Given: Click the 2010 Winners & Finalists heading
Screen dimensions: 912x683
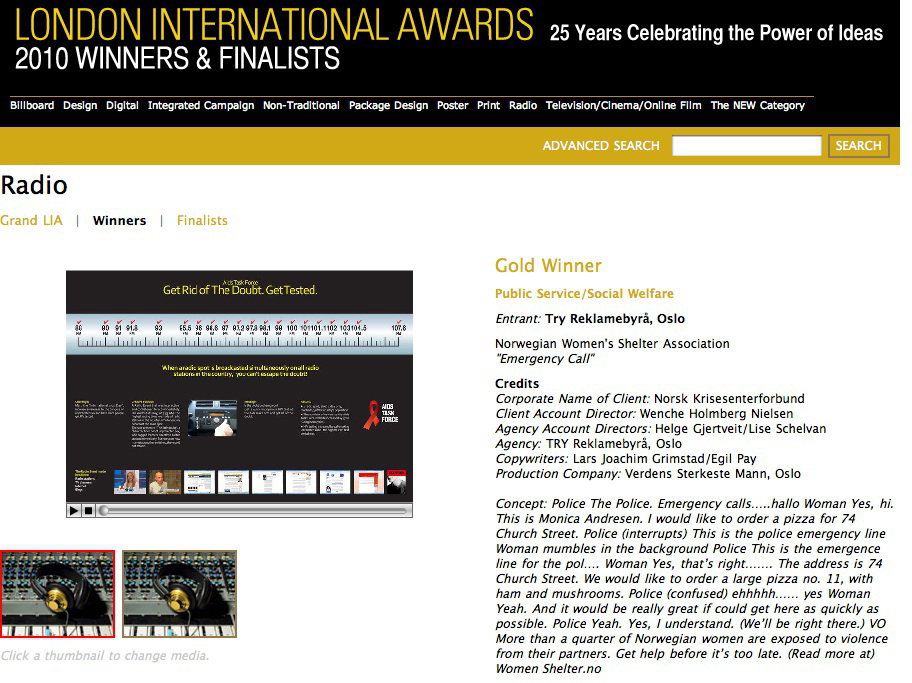Looking at the screenshot, I should pos(177,59).
